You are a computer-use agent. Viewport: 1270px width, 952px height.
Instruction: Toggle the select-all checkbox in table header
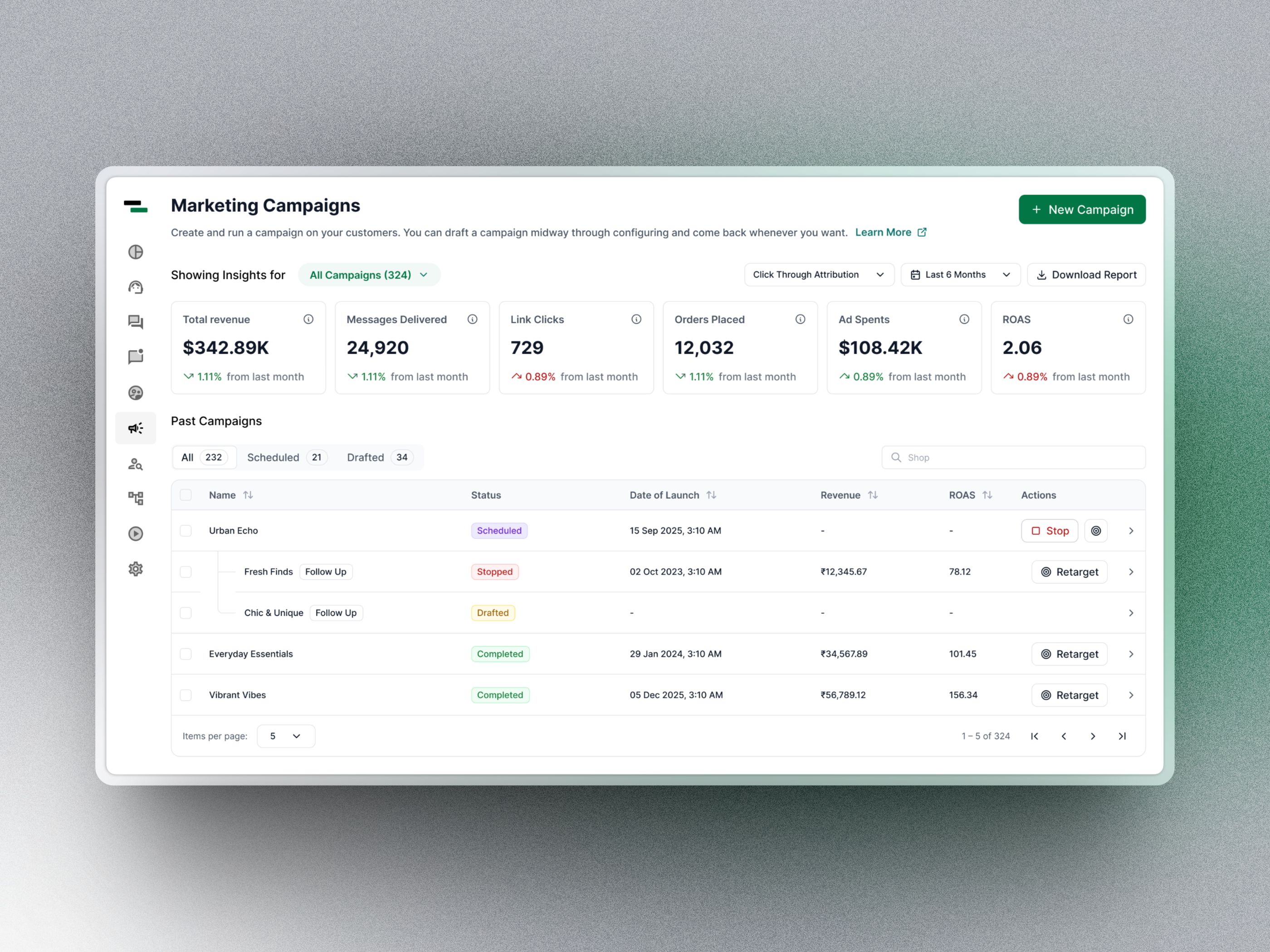(x=186, y=495)
